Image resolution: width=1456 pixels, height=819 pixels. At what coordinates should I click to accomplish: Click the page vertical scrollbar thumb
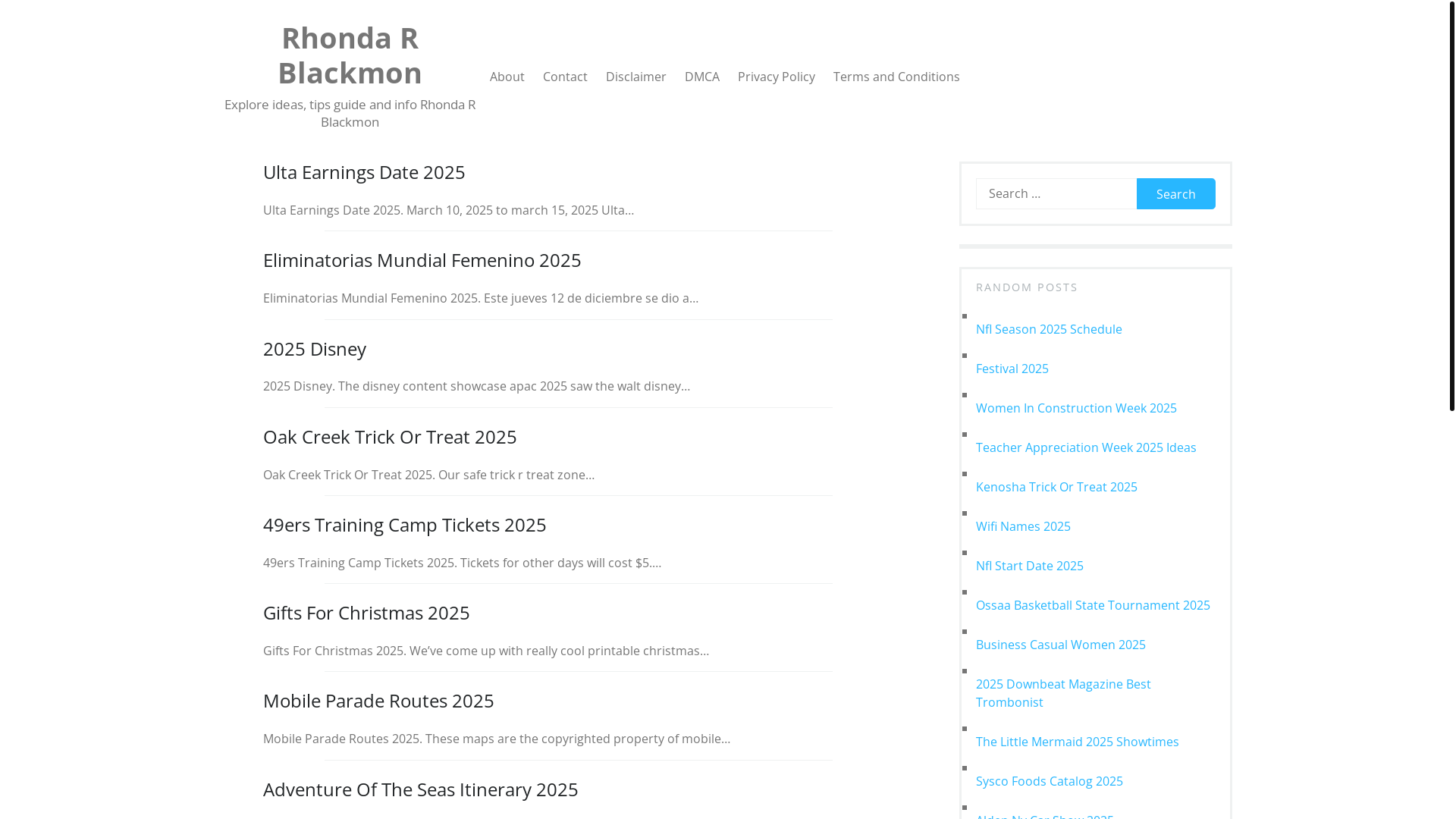pos(1451,206)
